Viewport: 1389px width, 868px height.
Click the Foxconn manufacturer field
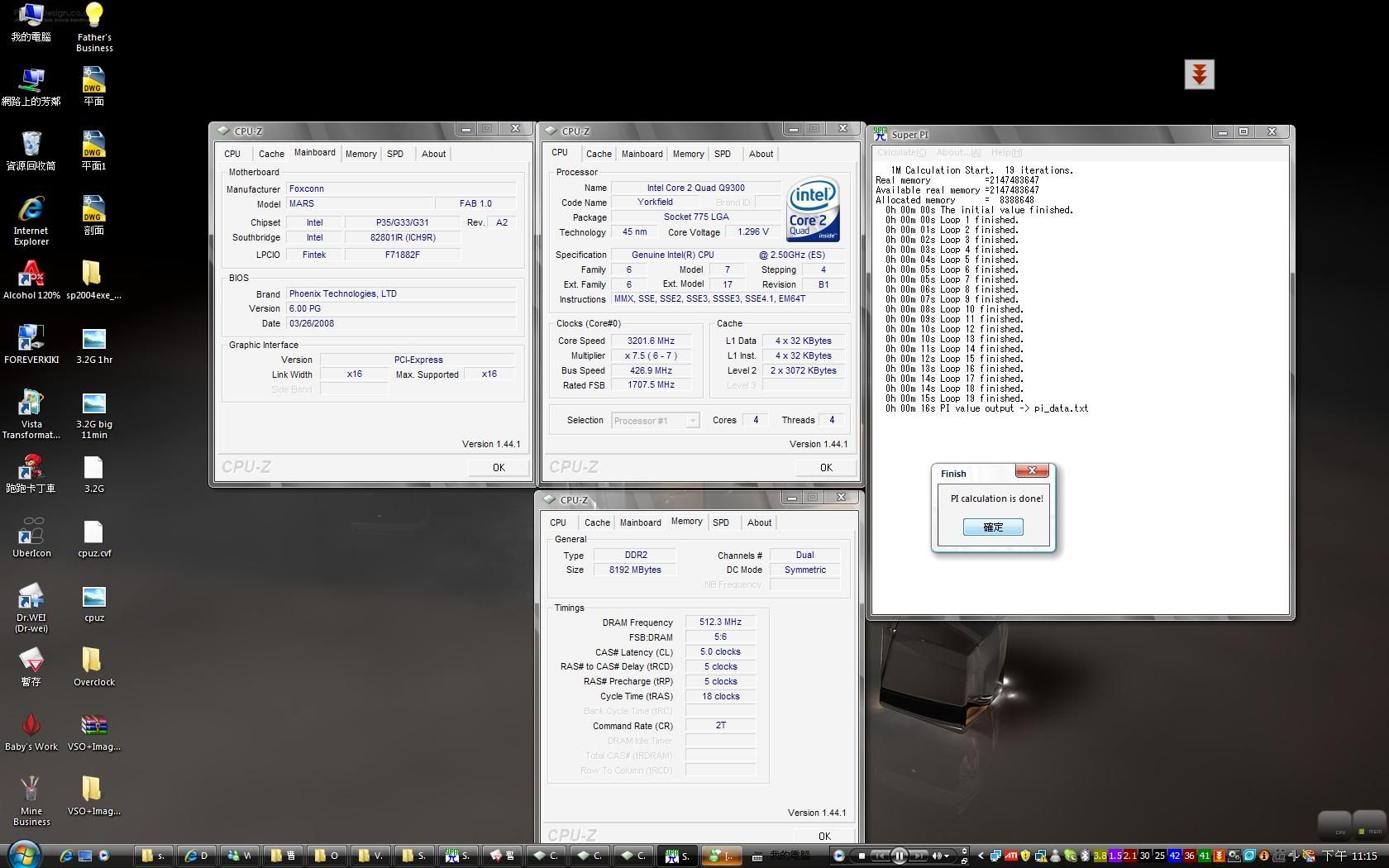(x=401, y=188)
